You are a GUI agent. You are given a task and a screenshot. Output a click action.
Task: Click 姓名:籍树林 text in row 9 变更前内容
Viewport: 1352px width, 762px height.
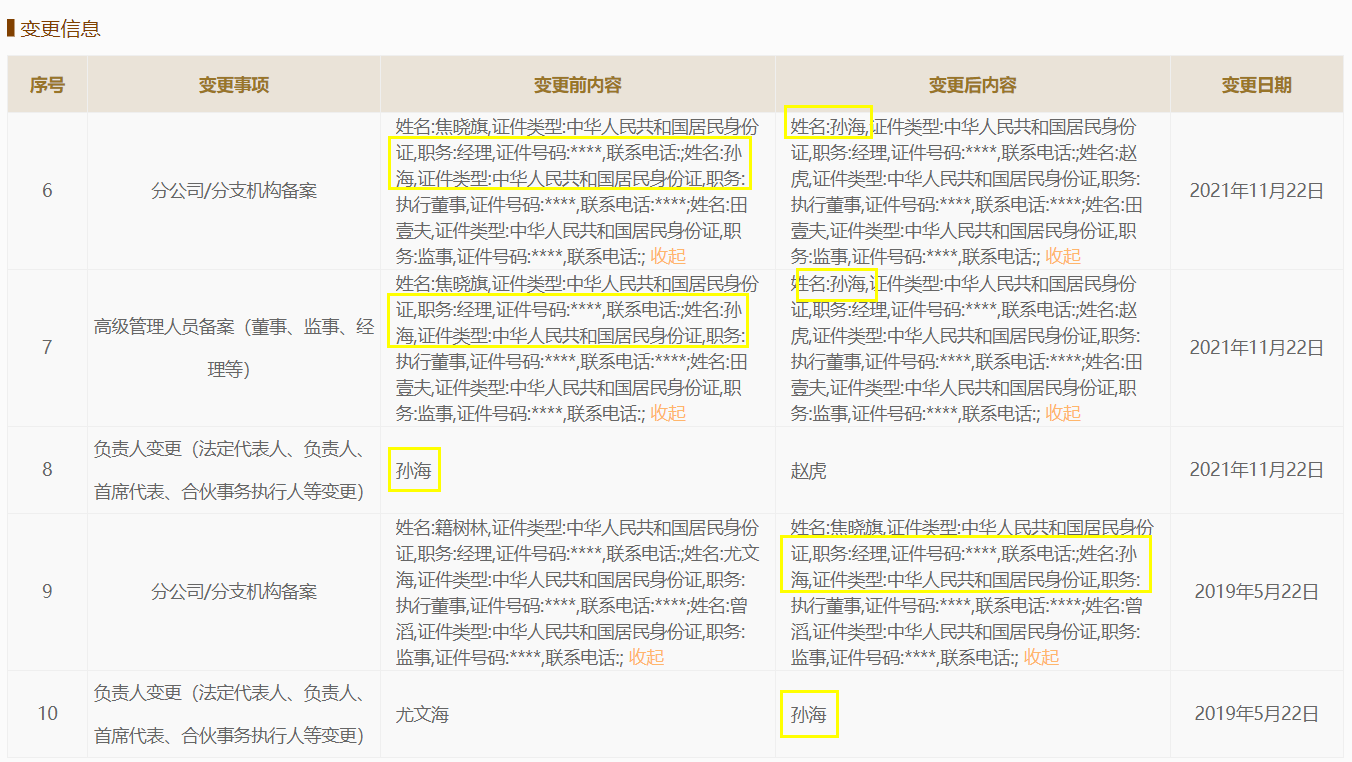441,527
